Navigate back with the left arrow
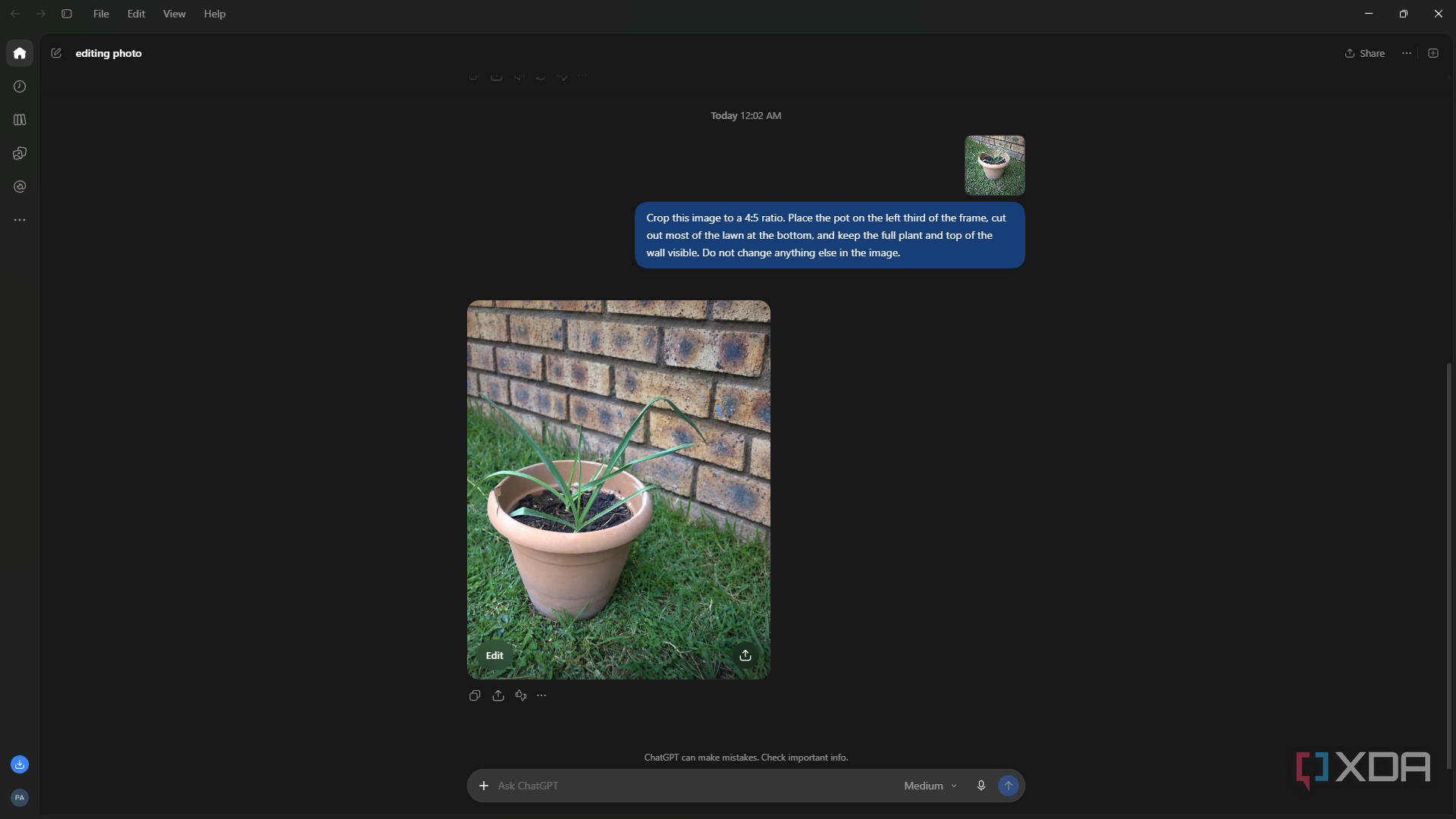The image size is (1456, 819). point(15,14)
